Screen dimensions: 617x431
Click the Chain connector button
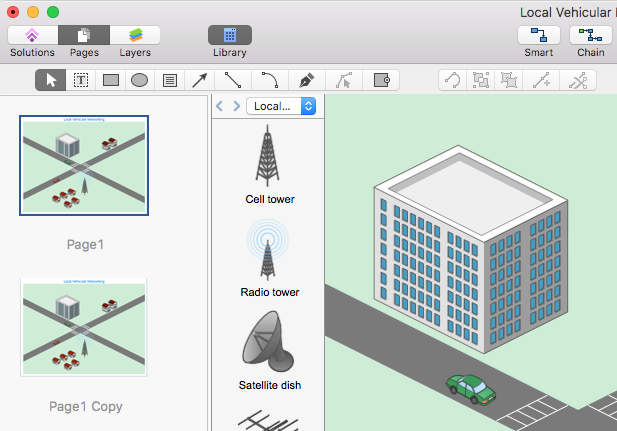590,36
